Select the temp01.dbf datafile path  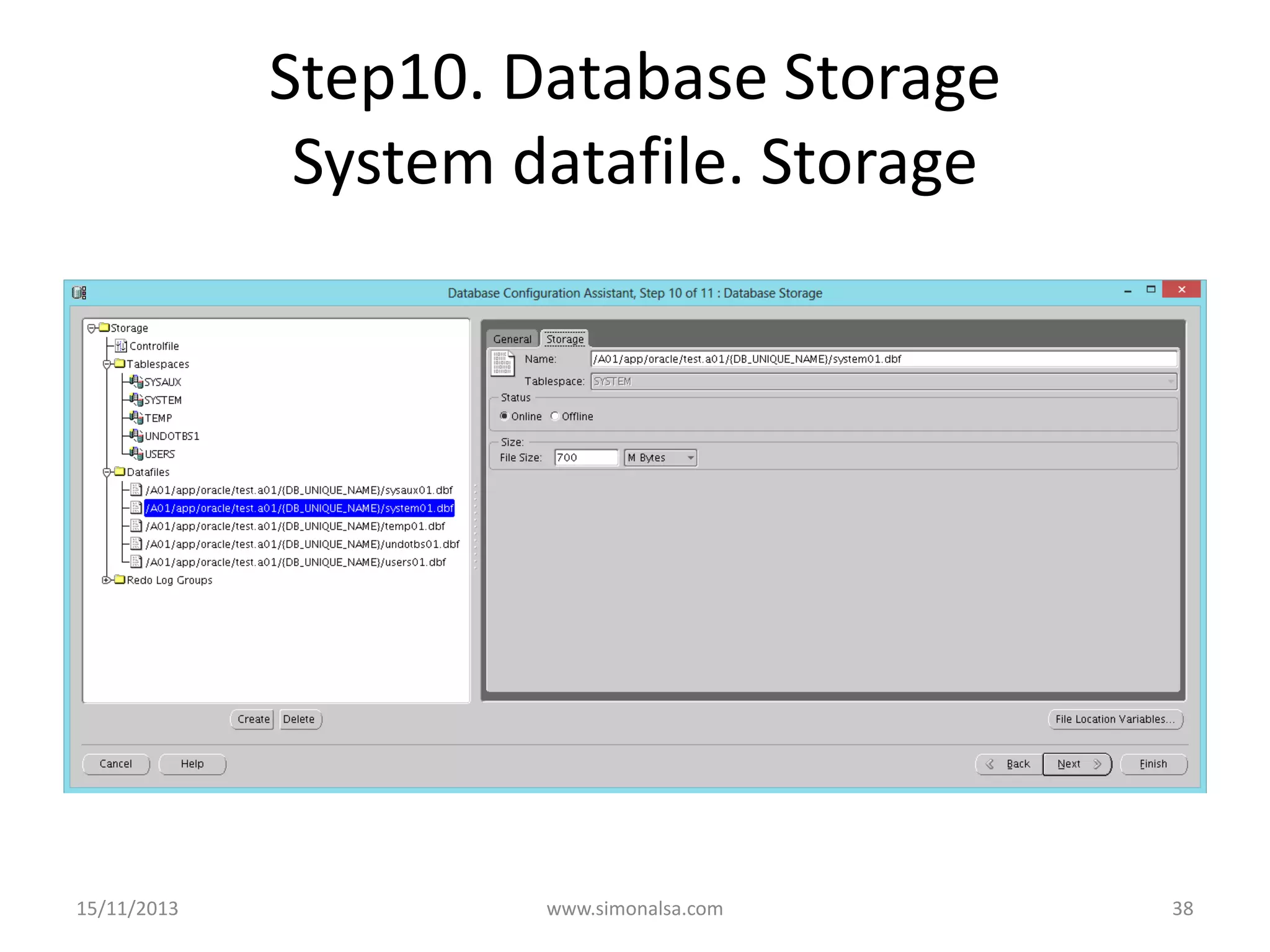click(295, 526)
